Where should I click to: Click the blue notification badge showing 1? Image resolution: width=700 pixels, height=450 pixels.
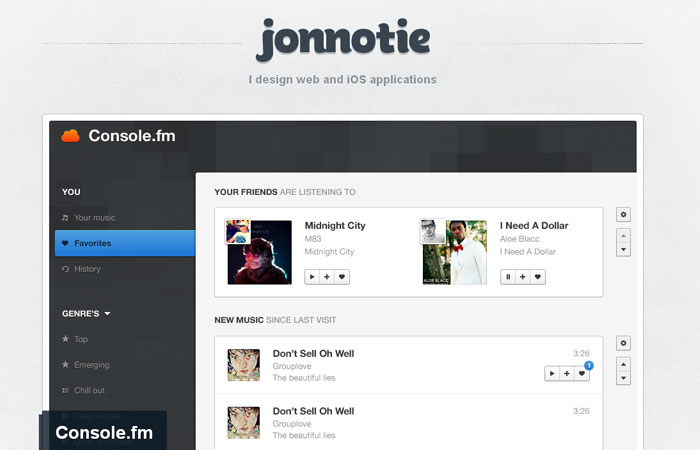589,366
